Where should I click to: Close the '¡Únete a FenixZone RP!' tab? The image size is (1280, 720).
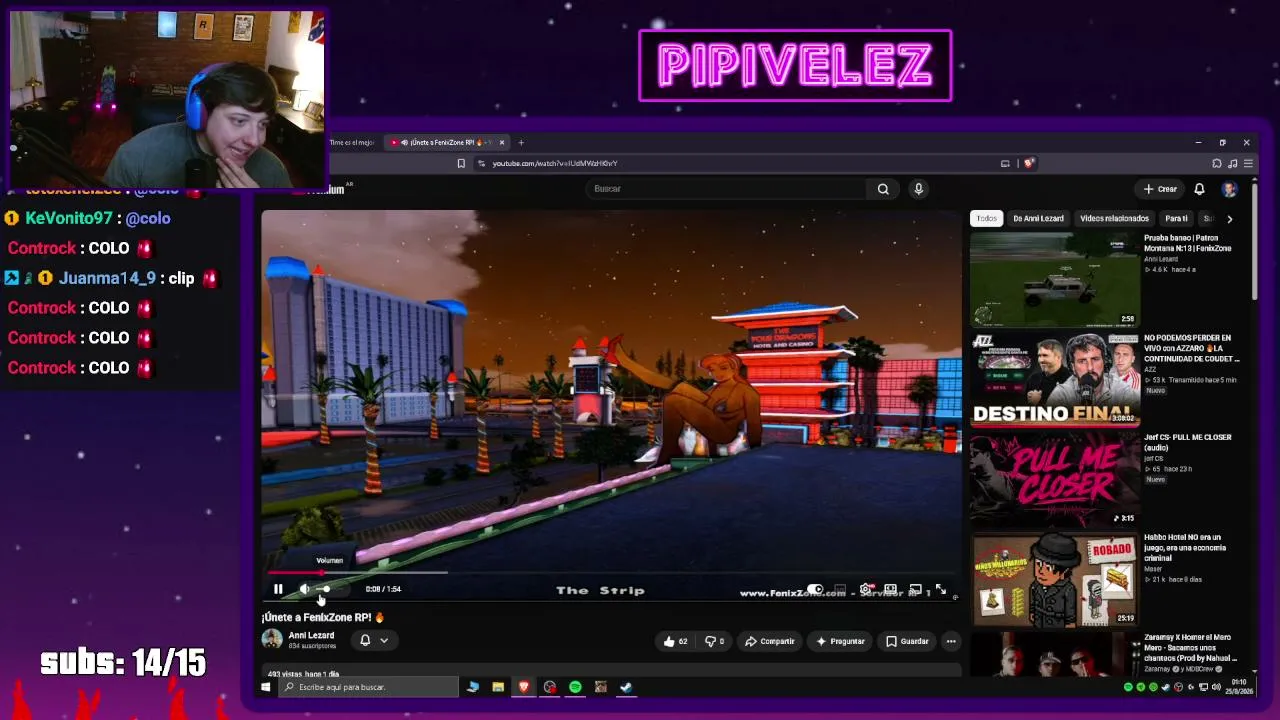click(x=502, y=142)
